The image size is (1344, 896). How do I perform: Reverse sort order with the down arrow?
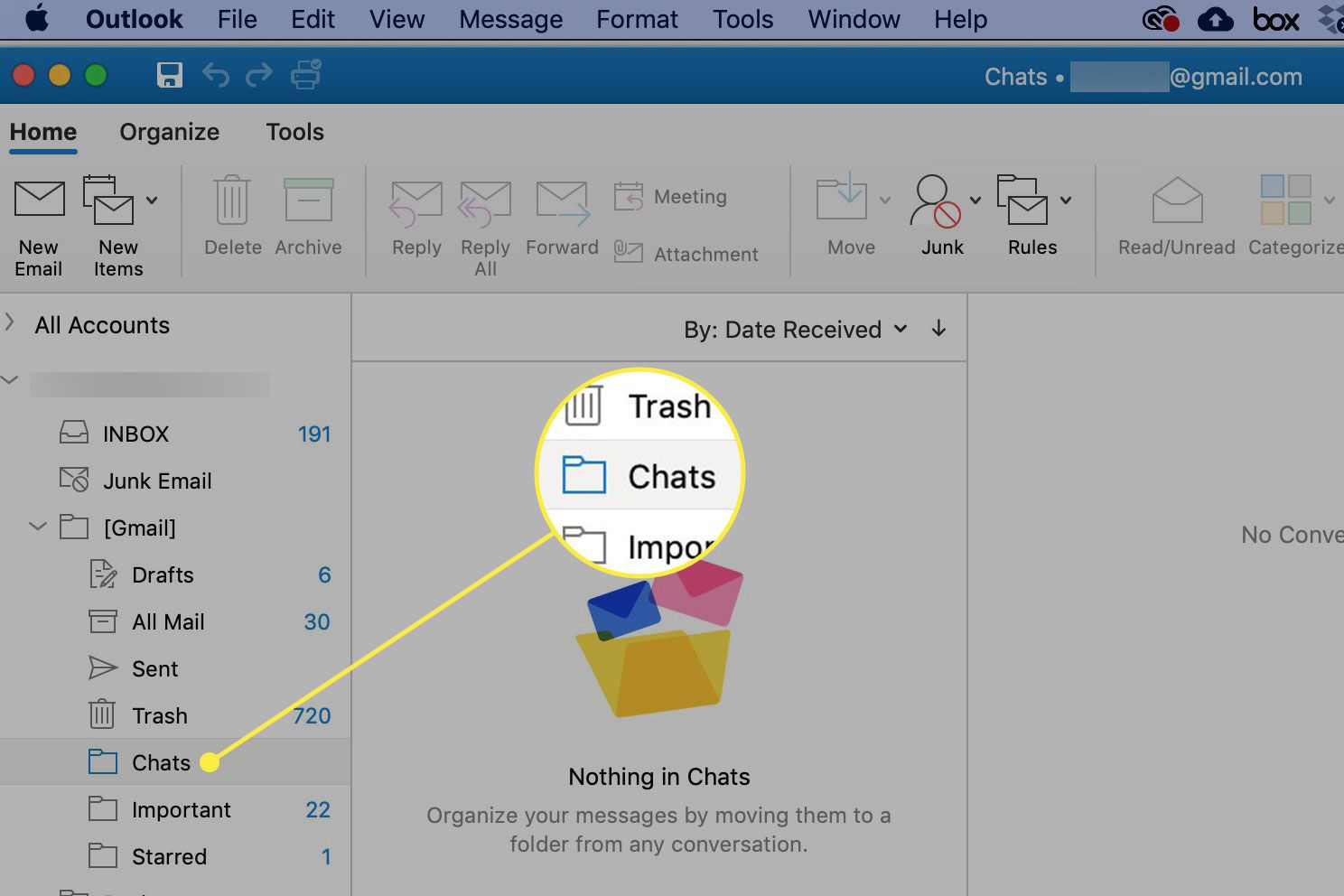[x=938, y=329]
